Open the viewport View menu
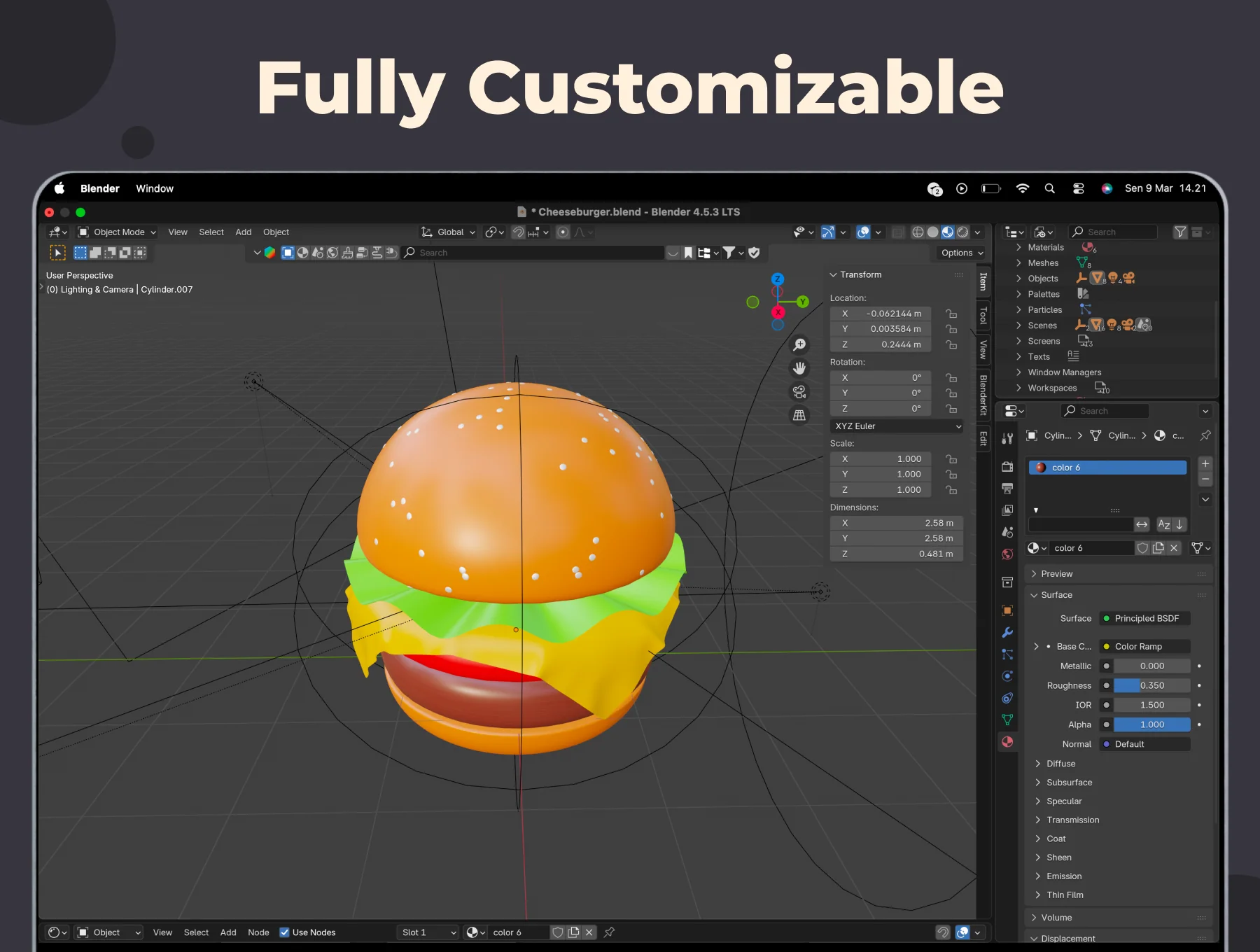The image size is (1260, 952). click(x=178, y=232)
